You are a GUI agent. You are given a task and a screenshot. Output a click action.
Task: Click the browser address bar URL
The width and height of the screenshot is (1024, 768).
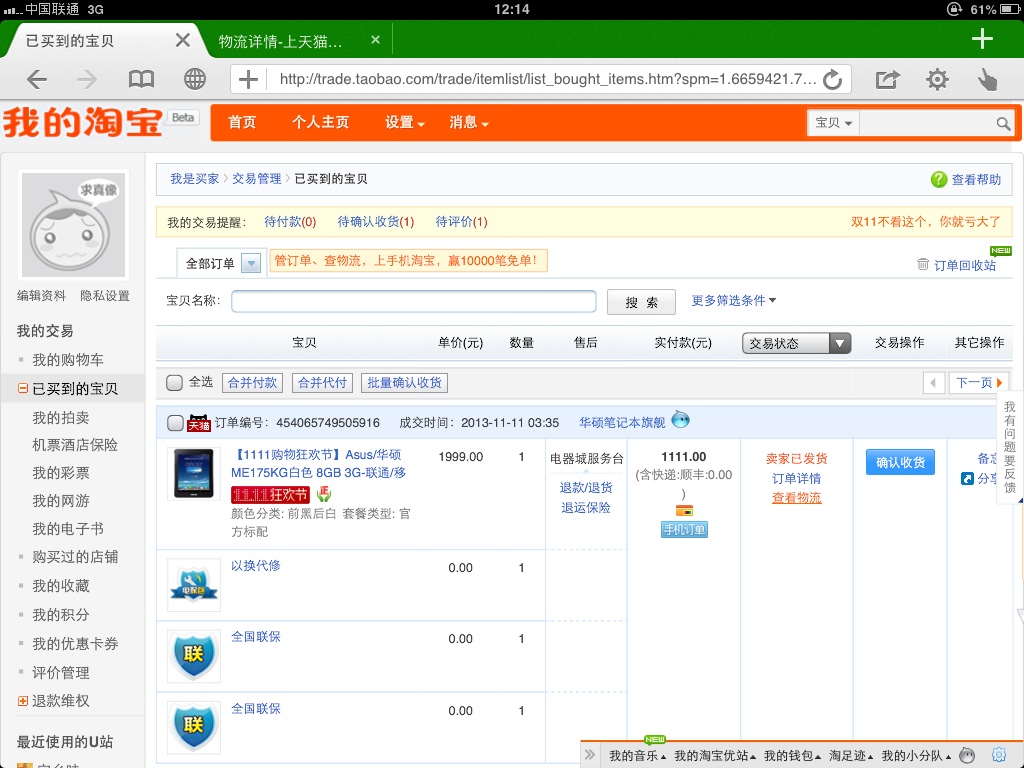tap(547, 80)
